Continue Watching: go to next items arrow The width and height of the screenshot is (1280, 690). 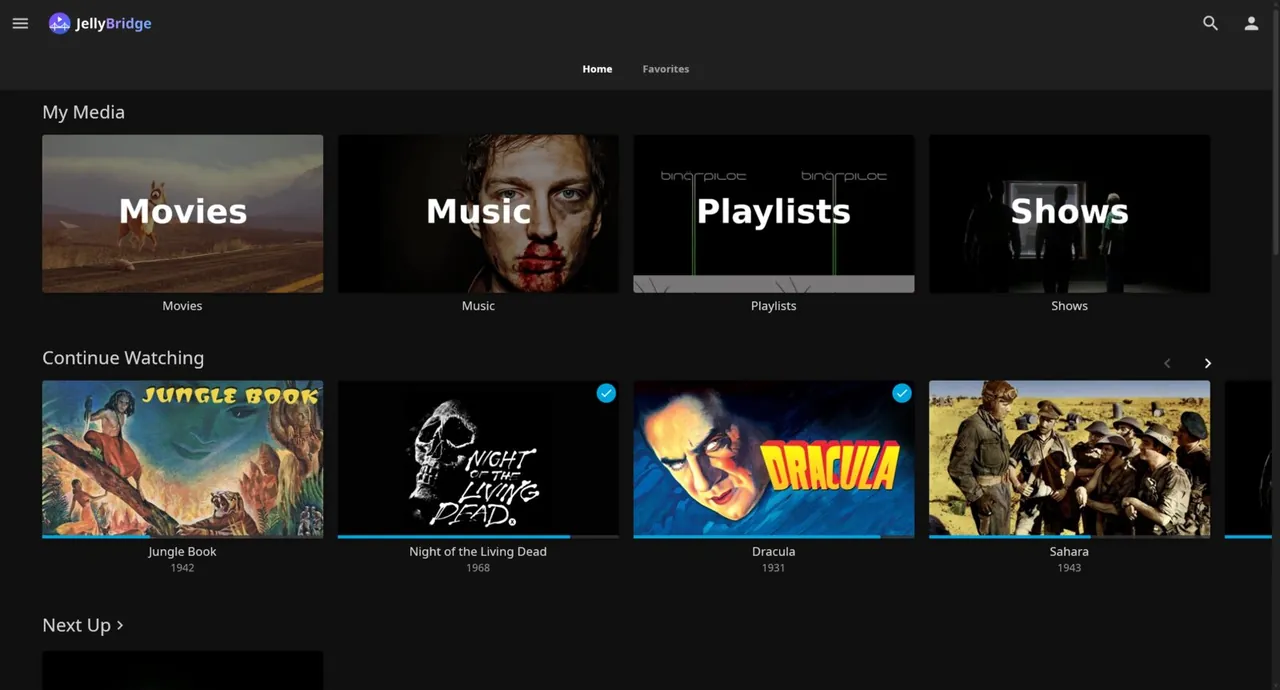pos(1208,363)
